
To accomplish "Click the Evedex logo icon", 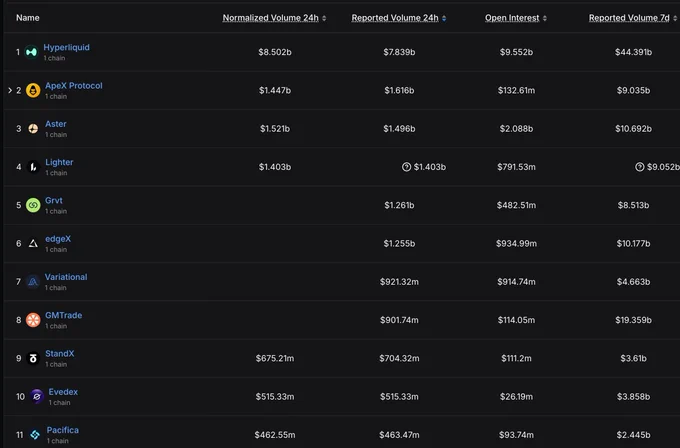I will [x=37, y=396].
